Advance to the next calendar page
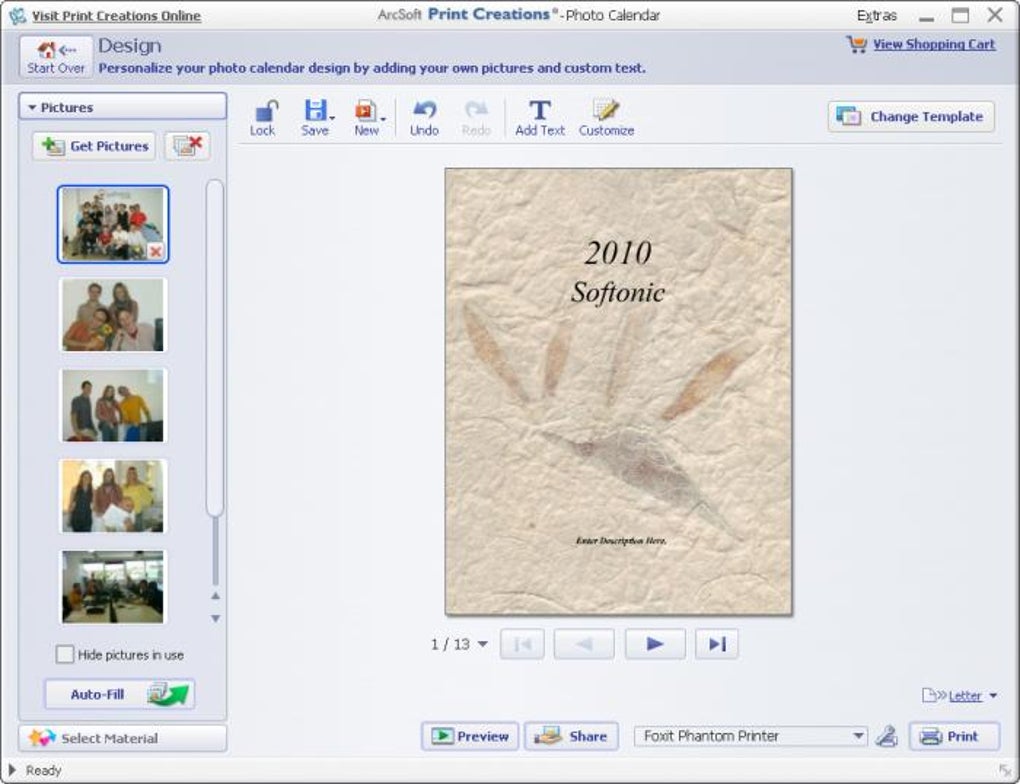The width and height of the screenshot is (1020, 784). click(x=655, y=644)
